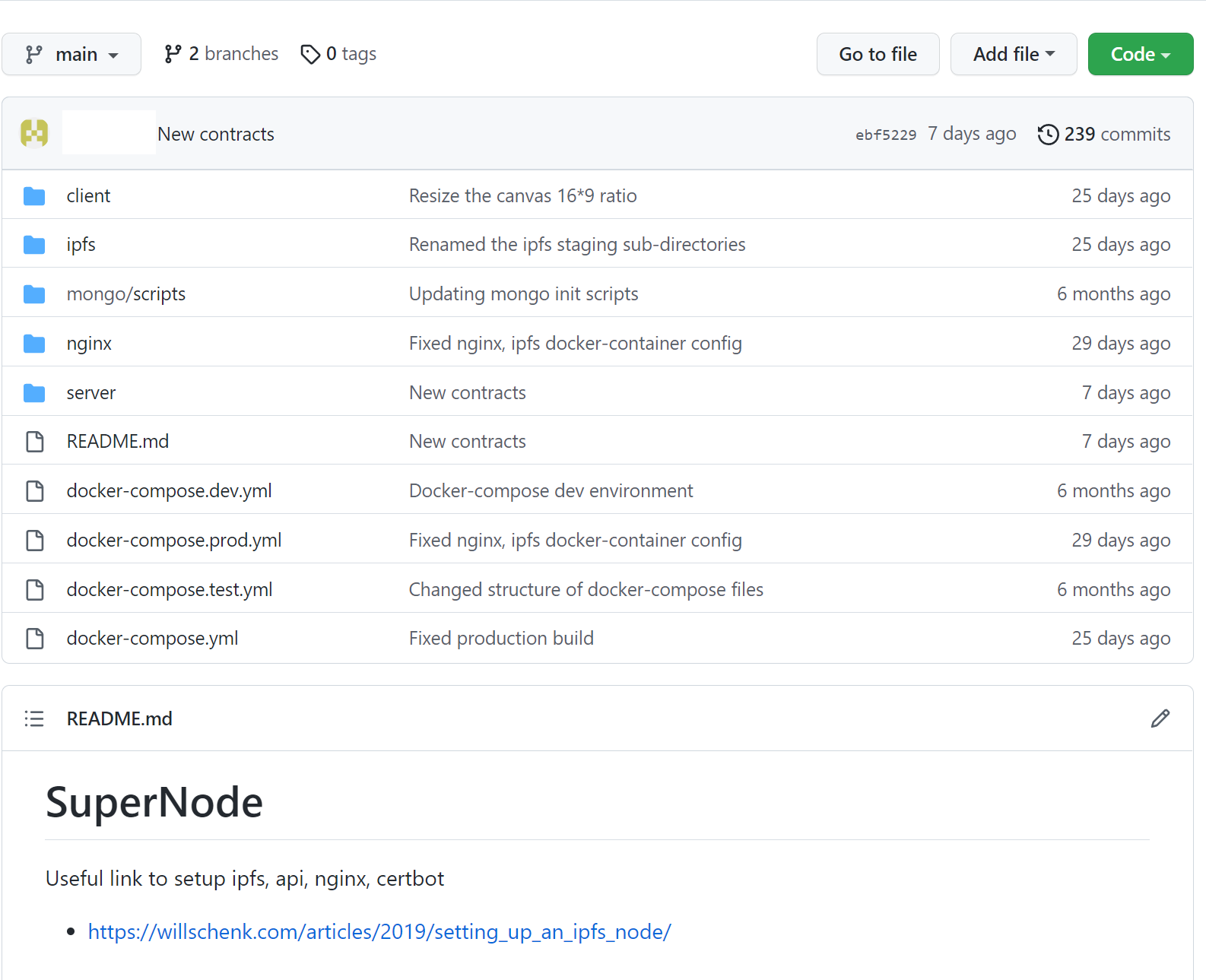This screenshot has width=1206, height=980.
Task: Click the nginx folder icon
Action: pos(34,344)
